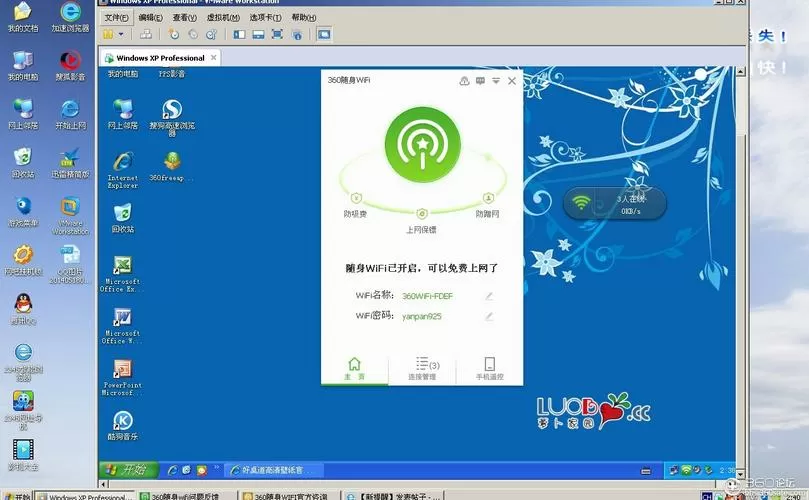This screenshot has width=809, height=500.
Task: Click the VM 开始 start button
Action: coord(128,470)
